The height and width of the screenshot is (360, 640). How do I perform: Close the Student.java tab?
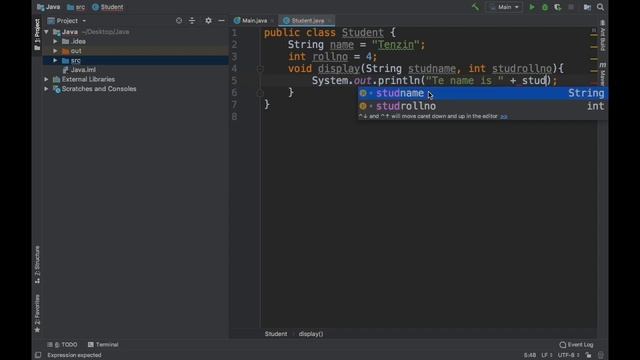pyautogui.click(x=329, y=21)
